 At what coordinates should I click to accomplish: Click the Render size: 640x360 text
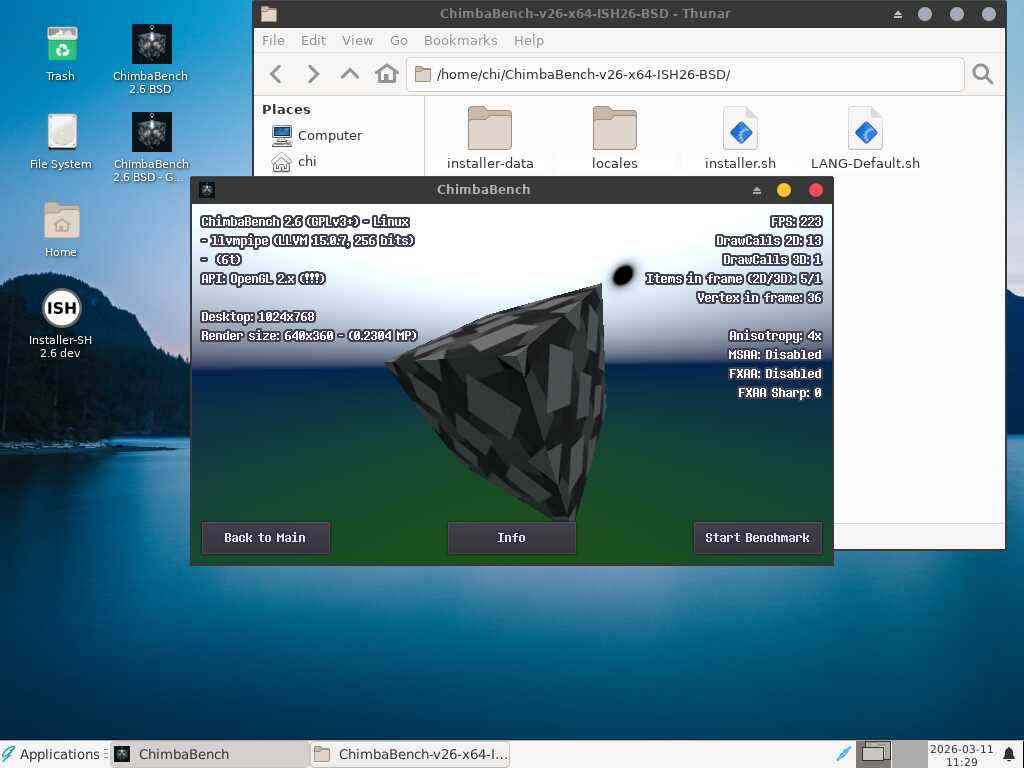pos(309,336)
